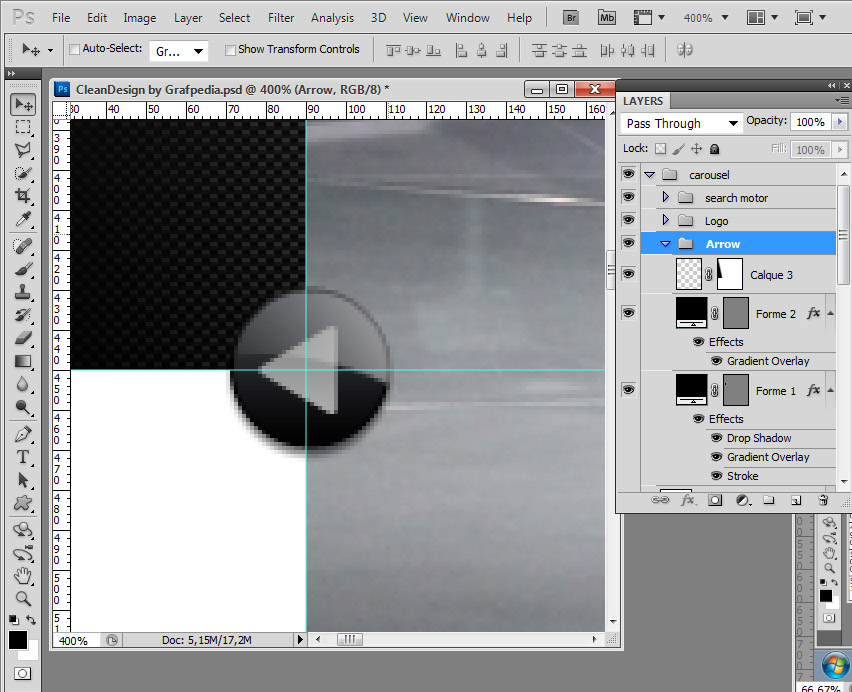
Task: Toggle Quick Mask mode
Action: [x=22, y=674]
